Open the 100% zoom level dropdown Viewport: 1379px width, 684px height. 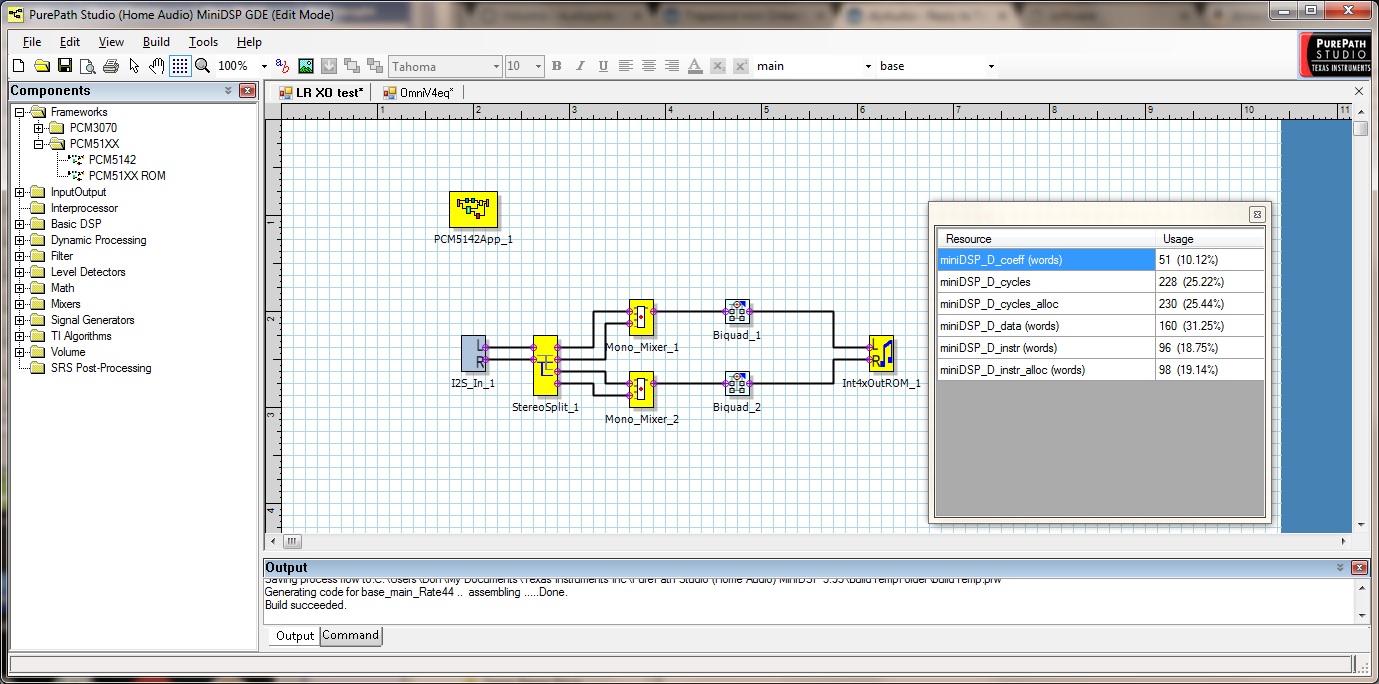[264, 66]
